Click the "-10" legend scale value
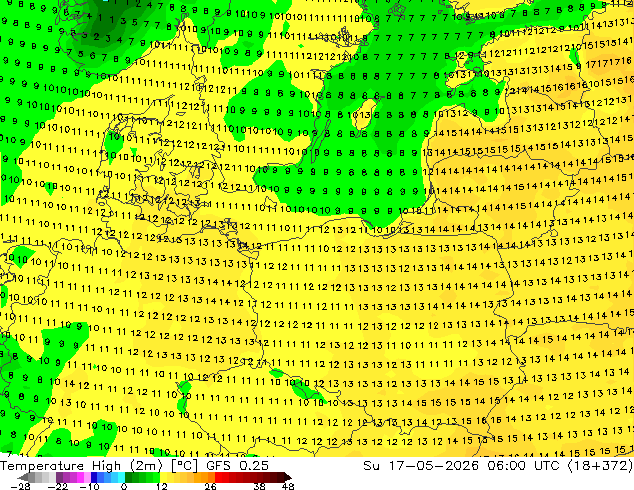 pyautogui.click(x=89, y=486)
